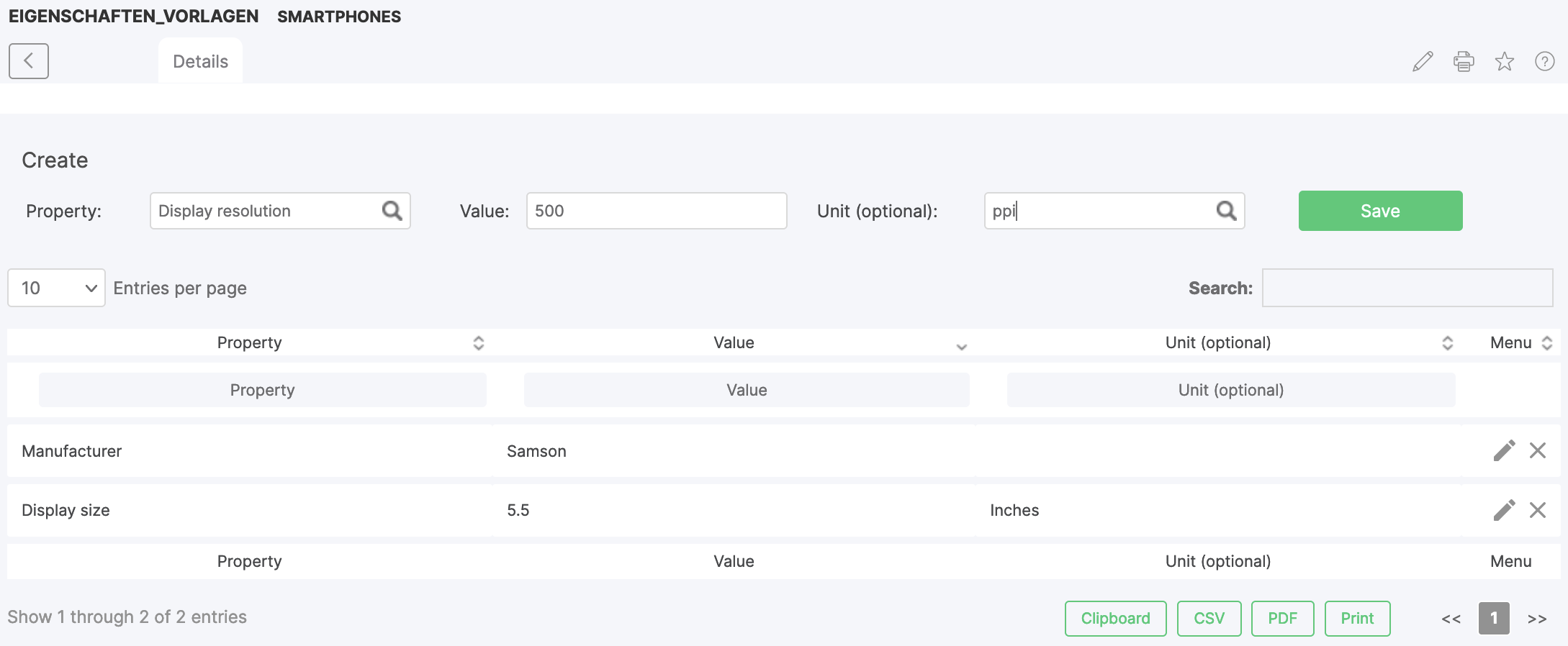Remove the Display size row
This screenshot has height=646, width=1568.
pos(1538,510)
